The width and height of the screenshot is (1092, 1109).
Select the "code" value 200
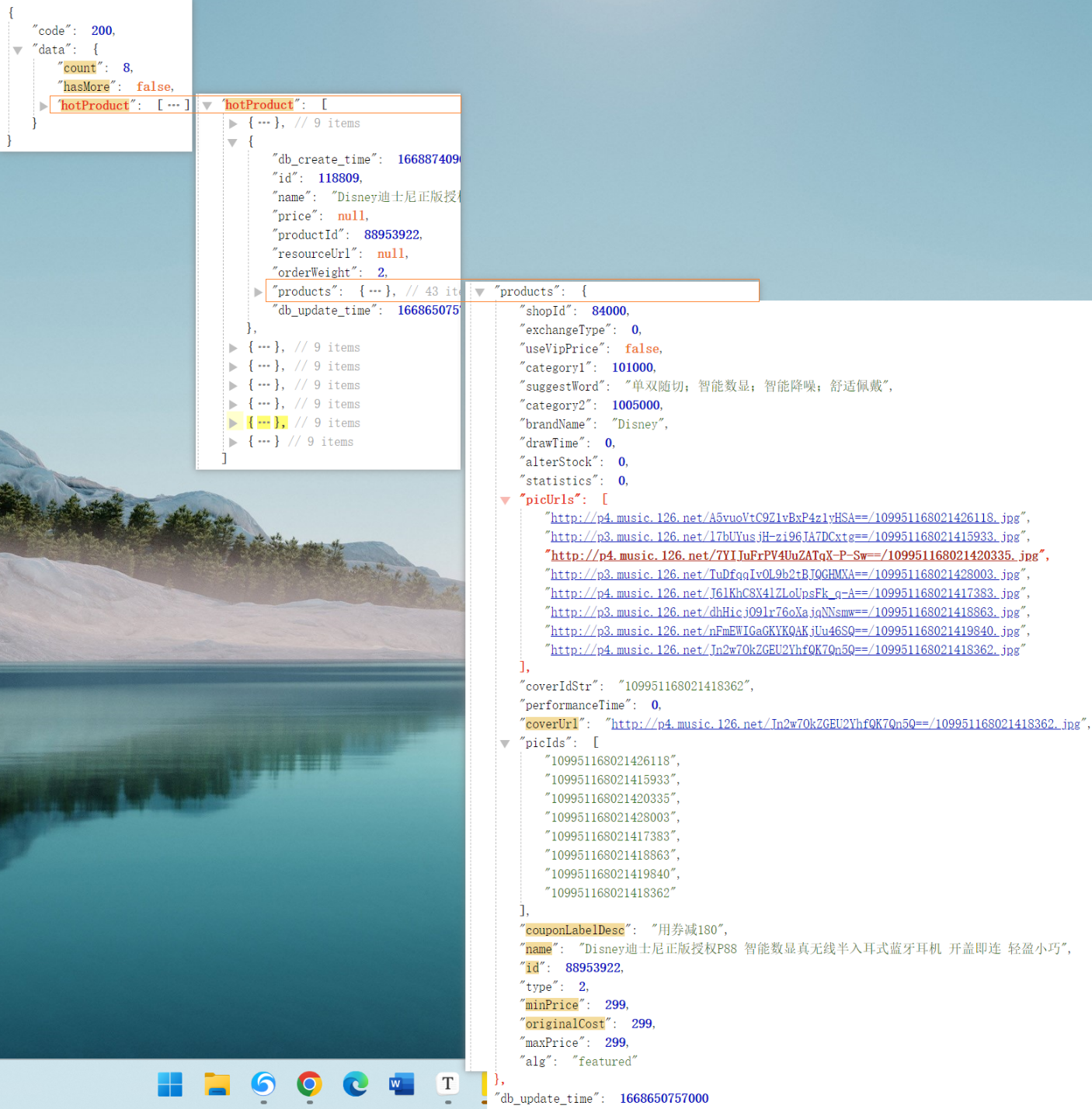tap(102, 31)
